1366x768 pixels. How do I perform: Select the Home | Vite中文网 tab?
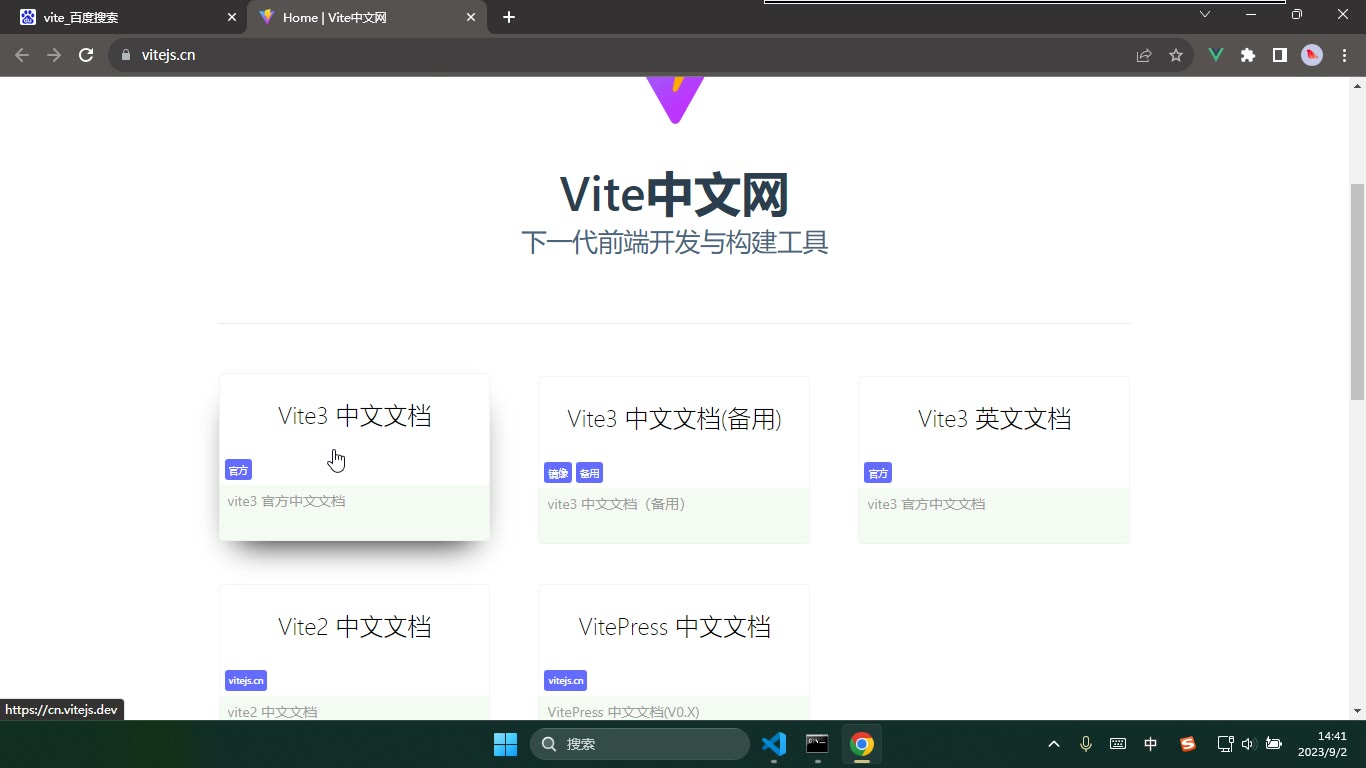(368, 17)
